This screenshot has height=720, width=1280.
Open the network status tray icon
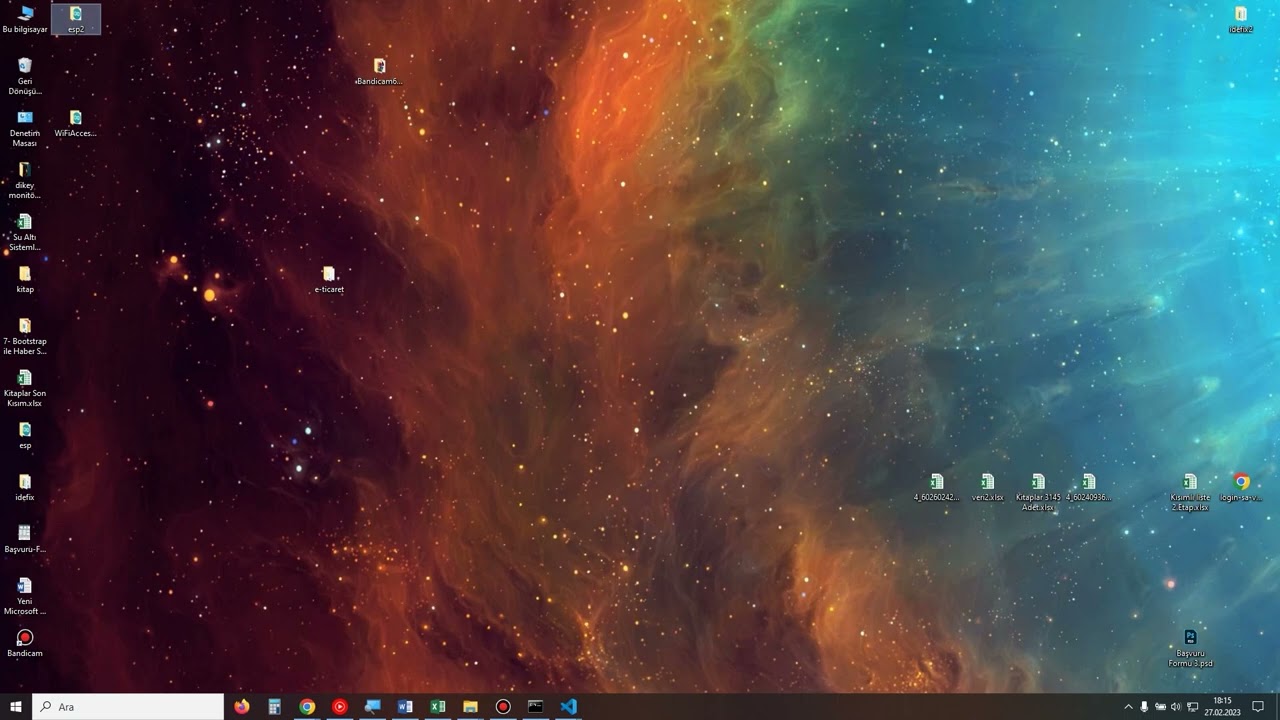(x=1193, y=707)
